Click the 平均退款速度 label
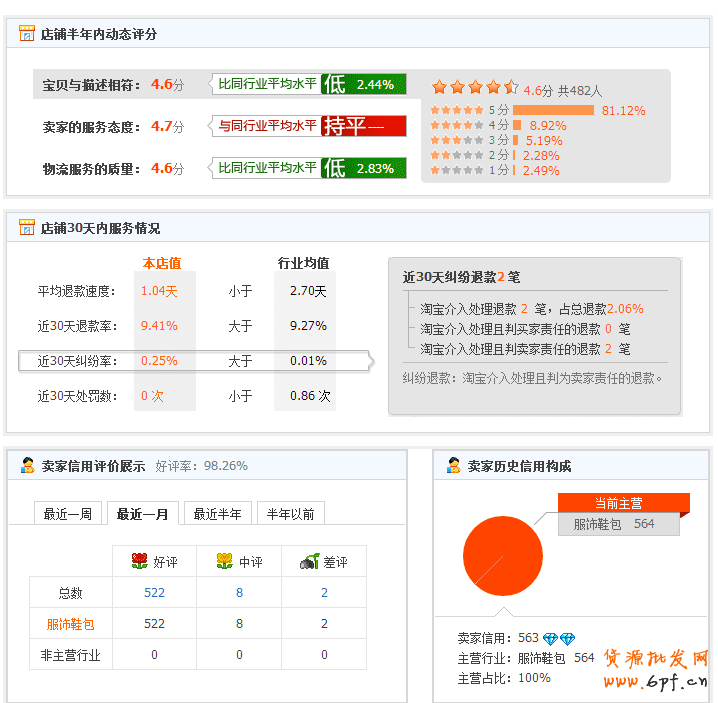Screen dimensions: 718x703 [x=76, y=291]
